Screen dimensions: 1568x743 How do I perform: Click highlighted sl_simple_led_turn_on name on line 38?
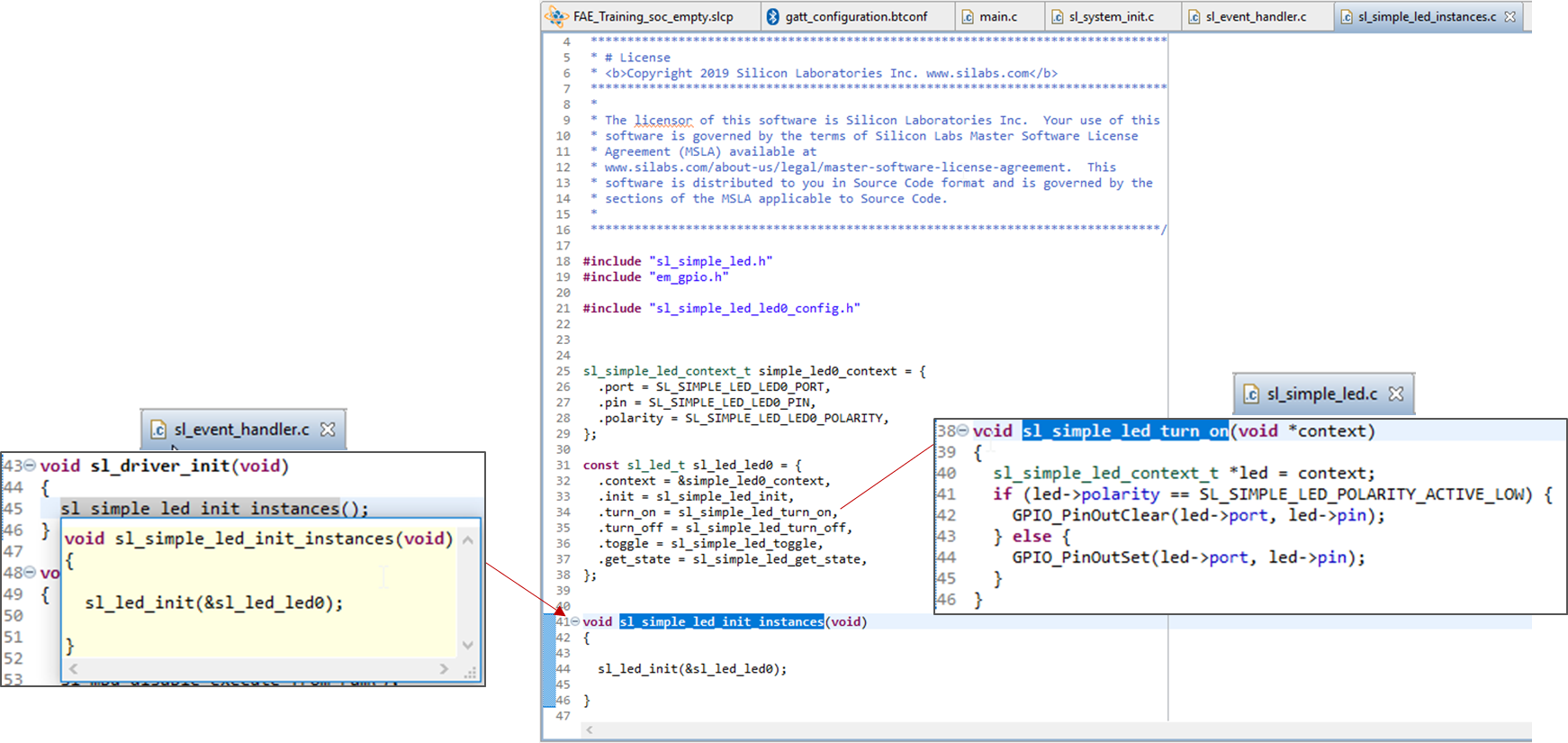(1125, 430)
